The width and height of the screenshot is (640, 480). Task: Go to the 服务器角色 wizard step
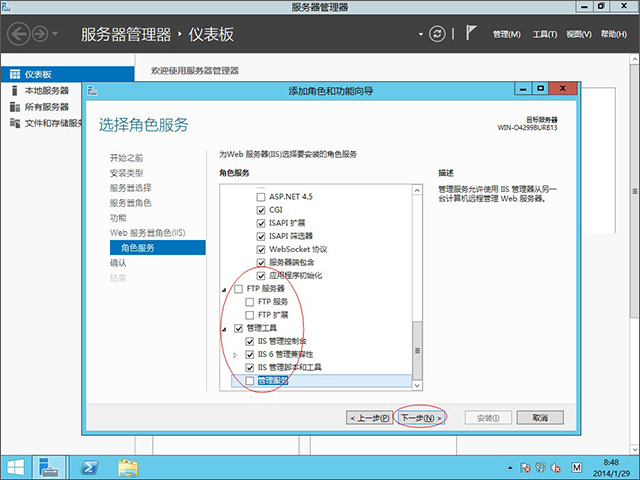[x=131, y=203]
